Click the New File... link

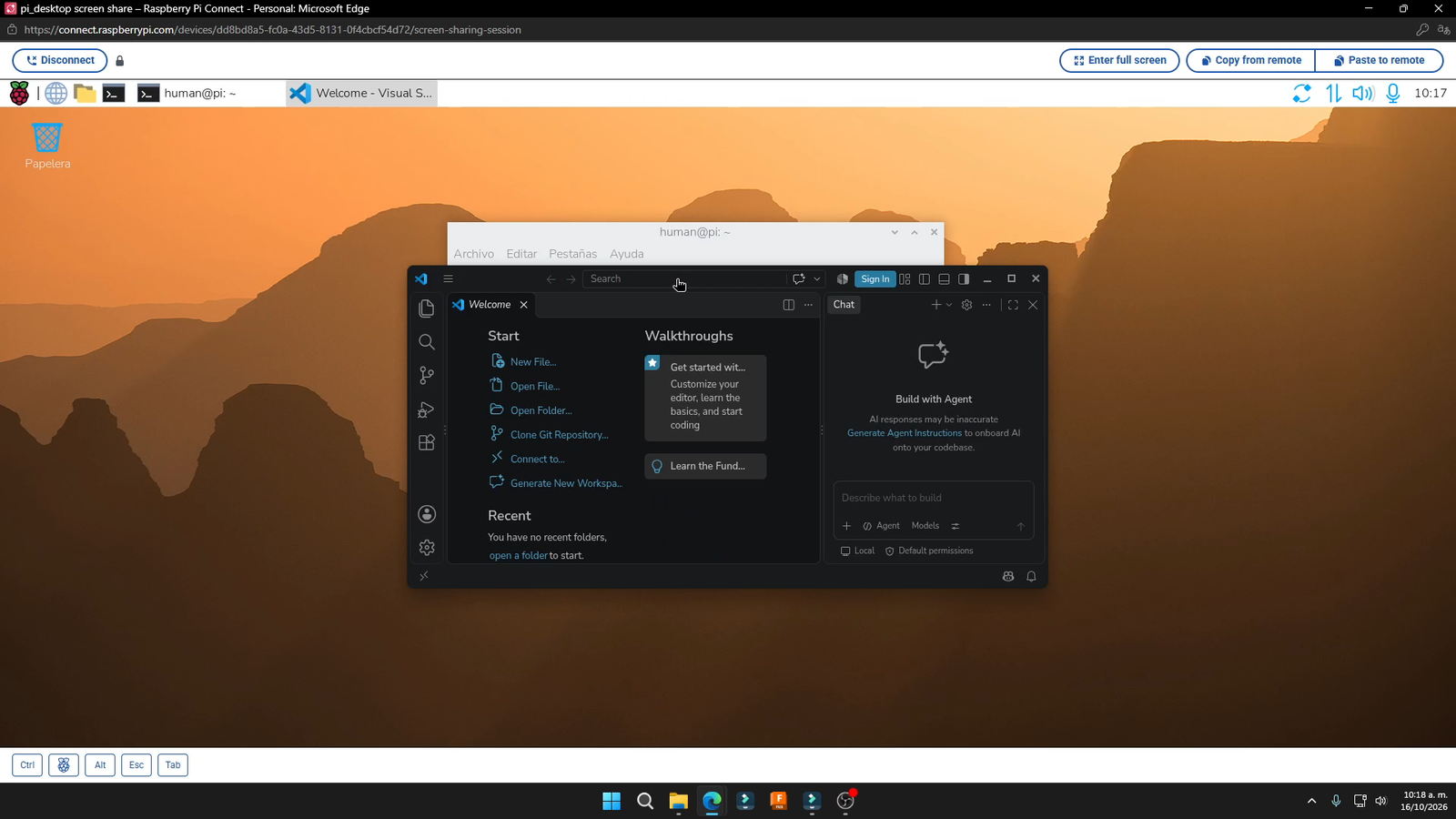click(x=532, y=362)
